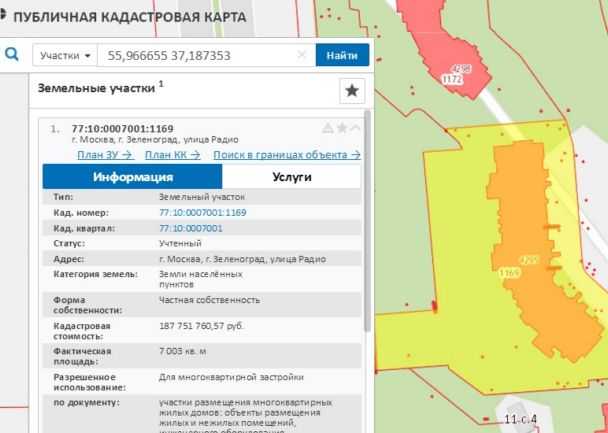This screenshot has height=433, width=608.
Task: Click the cadastral value 187 751 760,57 руб.
Action: tap(201, 326)
